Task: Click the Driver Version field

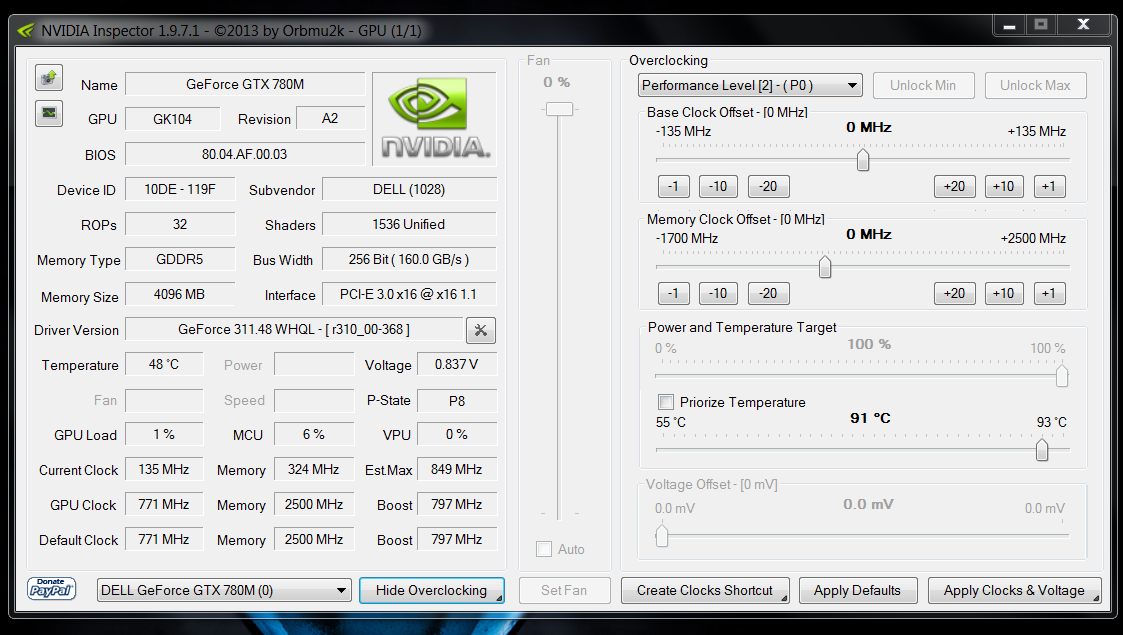Action: click(294, 329)
